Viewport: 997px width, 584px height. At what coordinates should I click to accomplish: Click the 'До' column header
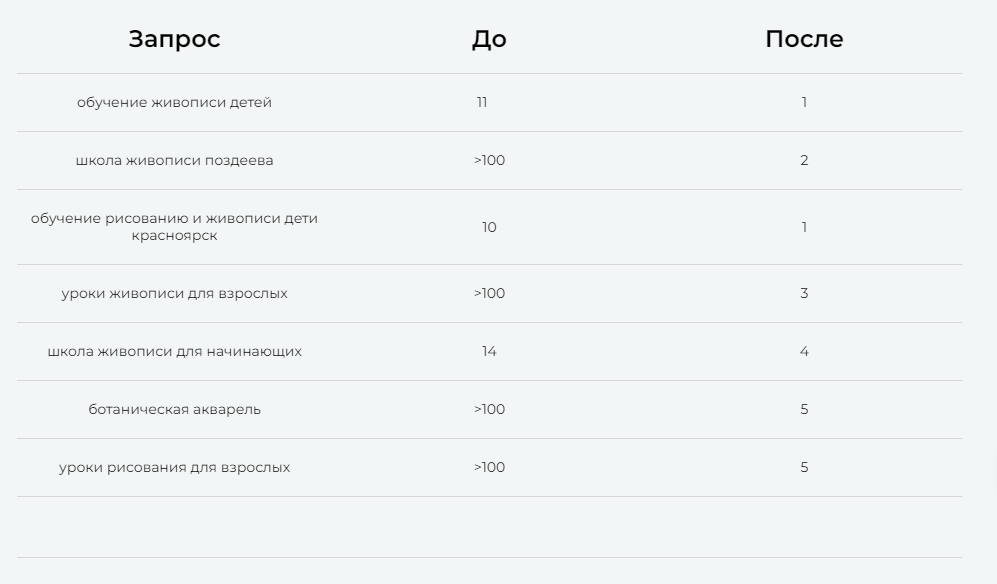(489, 40)
